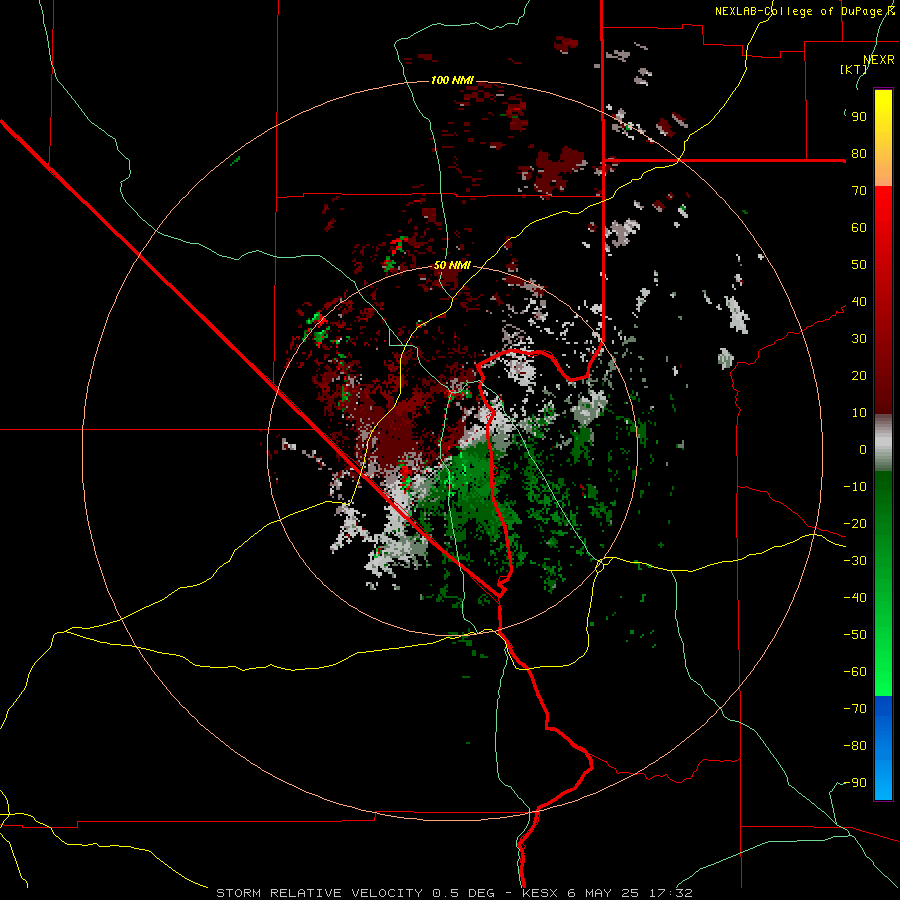Screen dimensions: 900x900
Task: Click the 0 value on velocity scale
Action: coord(863,450)
